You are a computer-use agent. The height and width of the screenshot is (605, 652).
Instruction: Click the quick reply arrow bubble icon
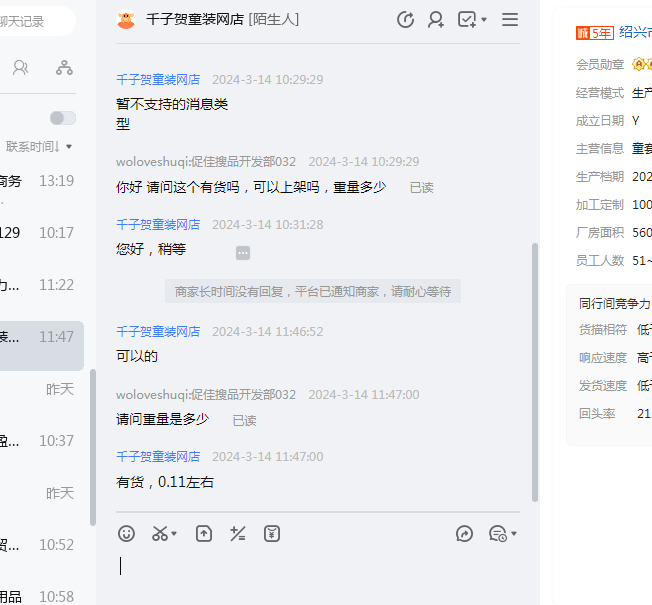click(x=464, y=534)
